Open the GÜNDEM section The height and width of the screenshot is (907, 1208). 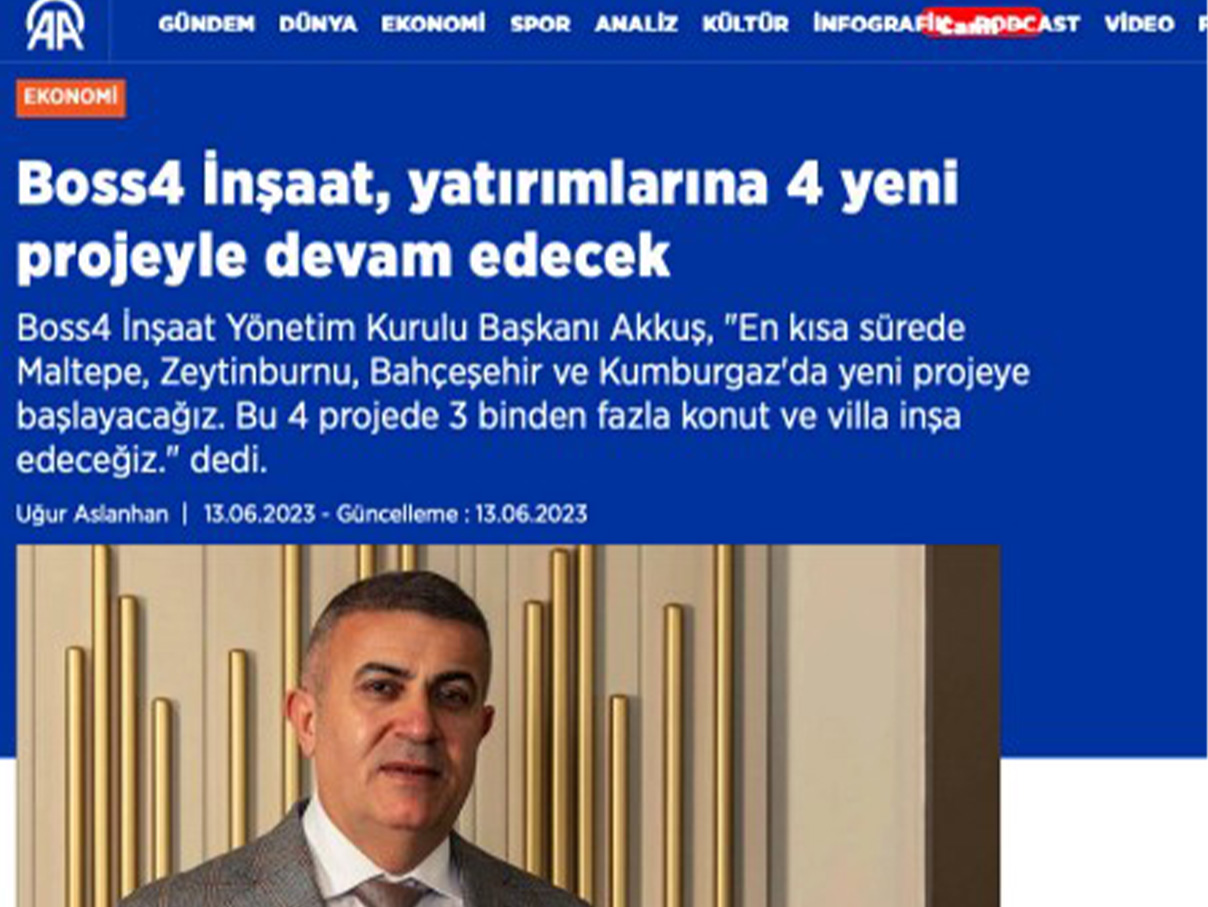pos(206,24)
